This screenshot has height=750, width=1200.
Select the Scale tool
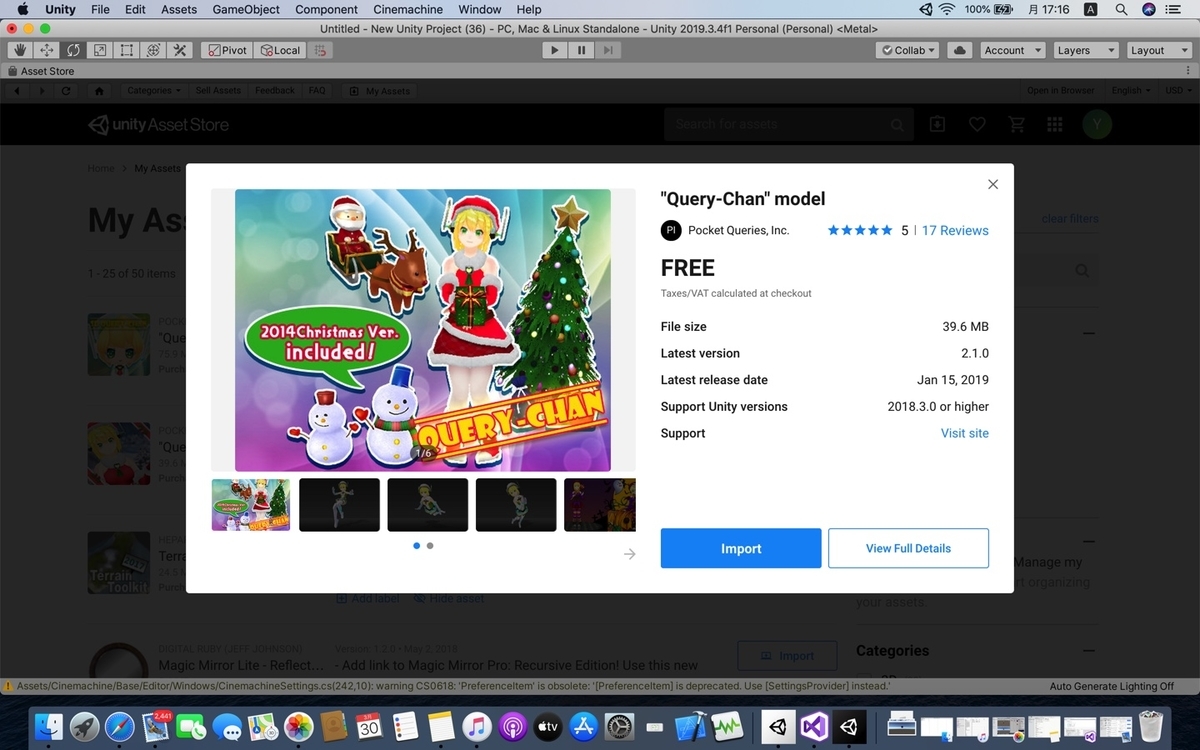pyautogui.click(x=100, y=50)
